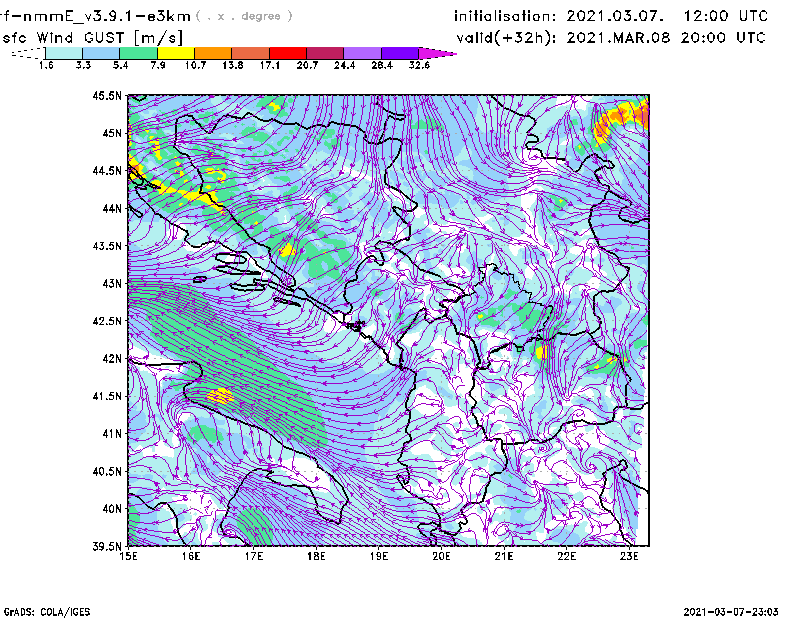Click the 1.6 colorbar value label
This screenshot has height=618, width=800.
click(x=46, y=65)
